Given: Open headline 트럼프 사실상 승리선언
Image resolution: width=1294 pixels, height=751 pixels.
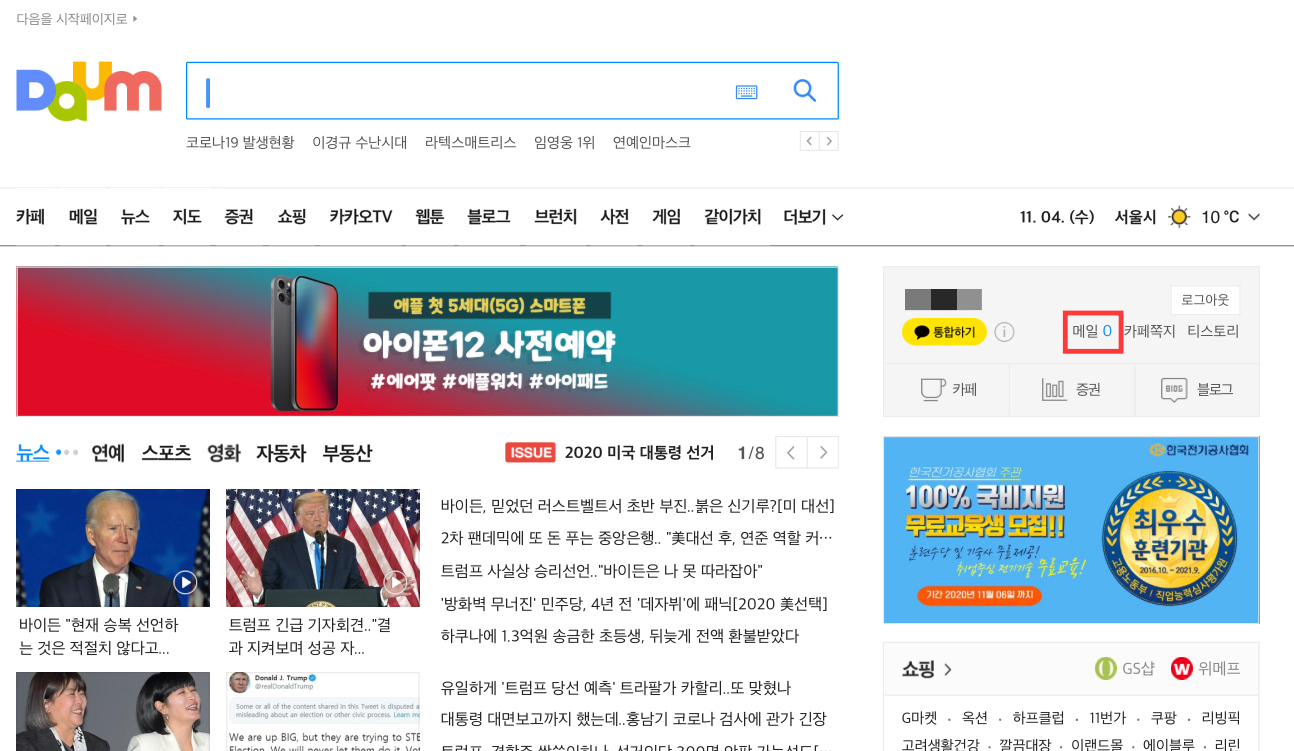Looking at the screenshot, I should [601, 570].
